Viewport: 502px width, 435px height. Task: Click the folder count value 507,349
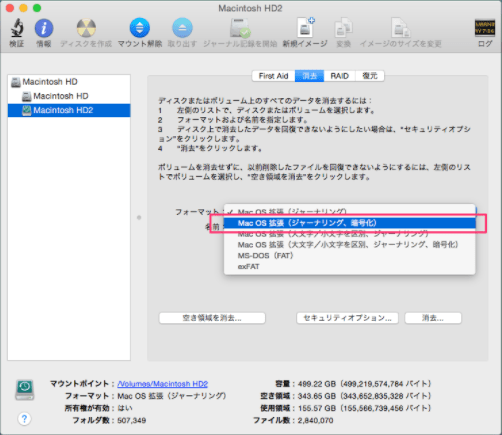pos(132,420)
